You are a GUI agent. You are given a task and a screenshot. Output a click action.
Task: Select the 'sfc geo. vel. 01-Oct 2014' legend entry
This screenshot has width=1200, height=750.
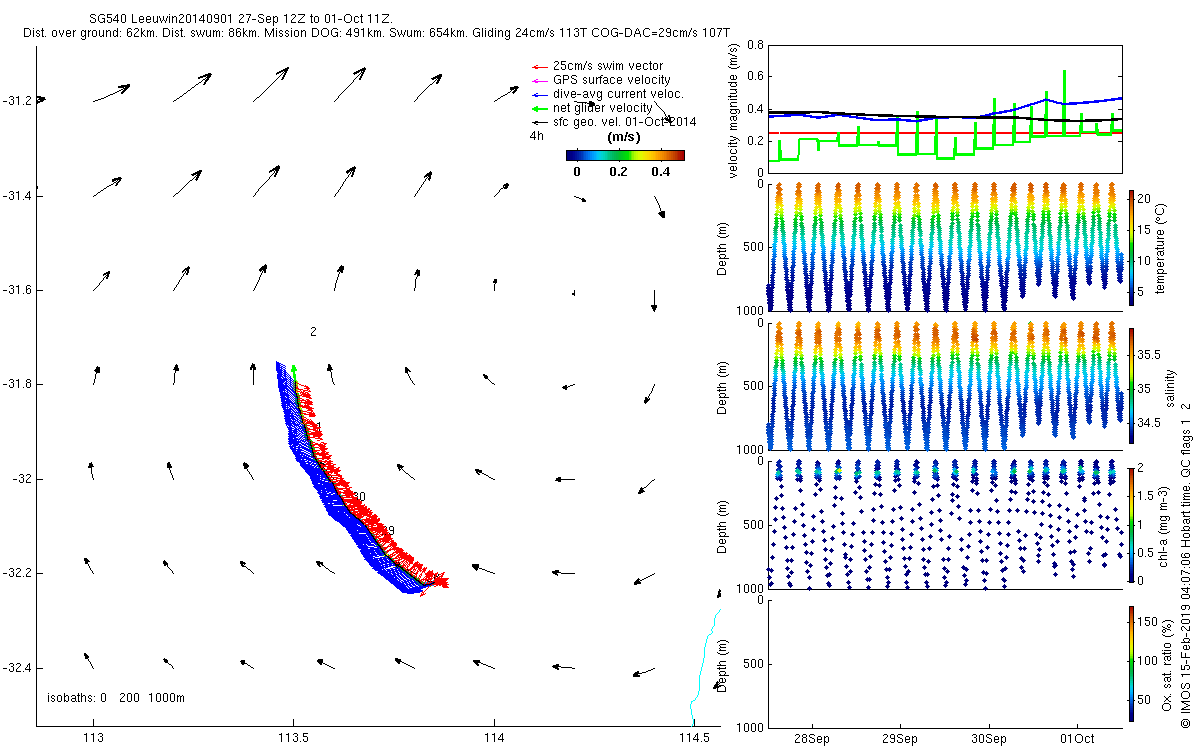click(x=624, y=121)
